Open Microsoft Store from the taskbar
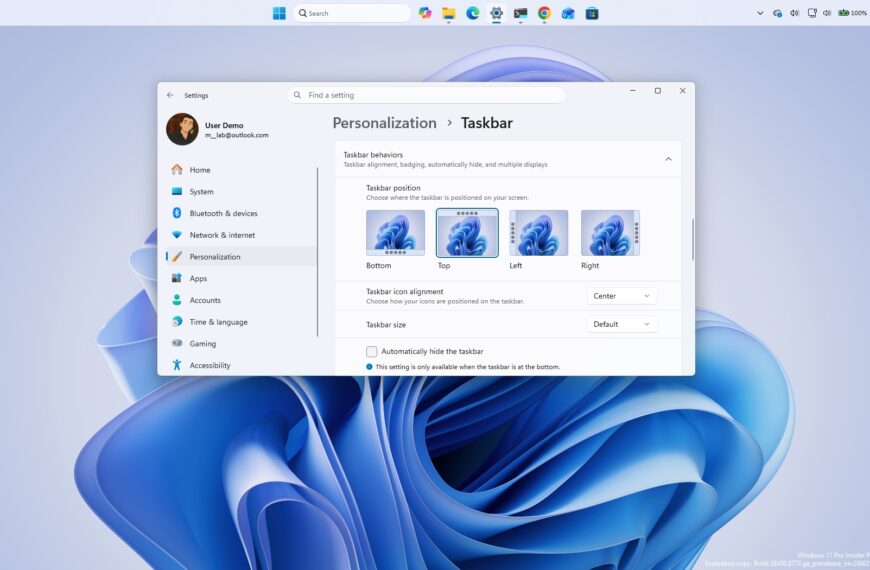The height and width of the screenshot is (570, 870). coord(592,13)
